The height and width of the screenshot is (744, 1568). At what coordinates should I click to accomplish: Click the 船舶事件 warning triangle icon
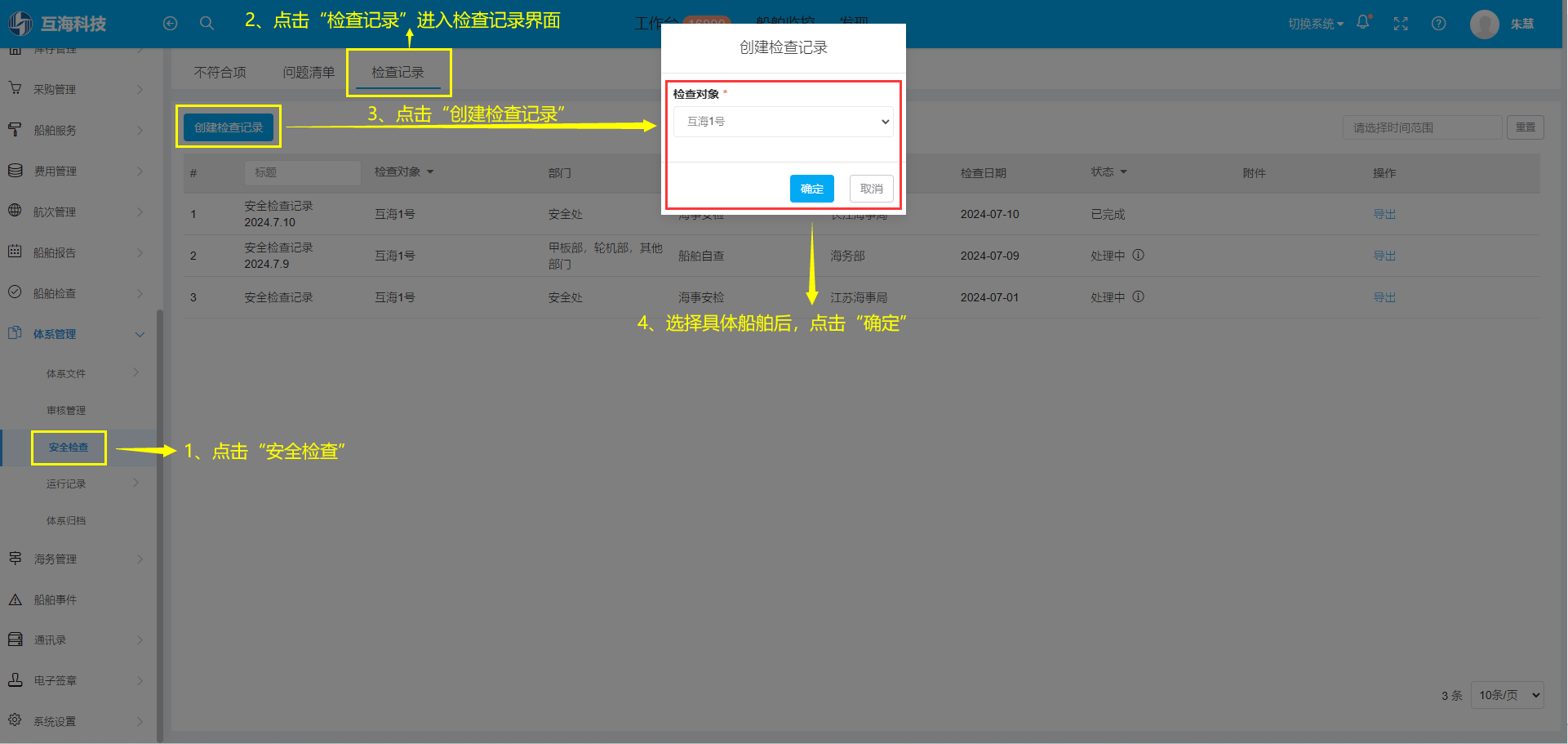[x=15, y=599]
